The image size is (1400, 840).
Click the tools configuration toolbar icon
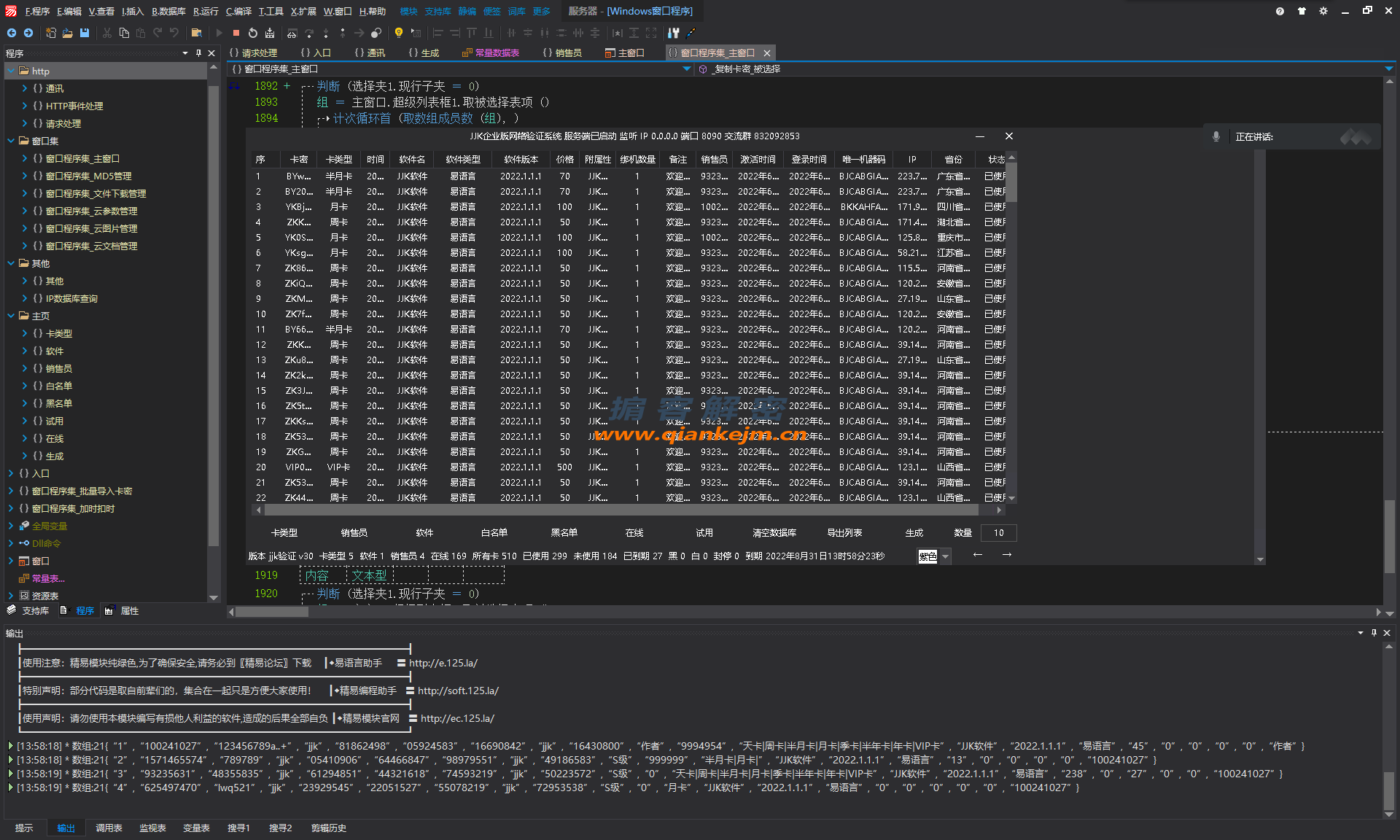point(673,33)
